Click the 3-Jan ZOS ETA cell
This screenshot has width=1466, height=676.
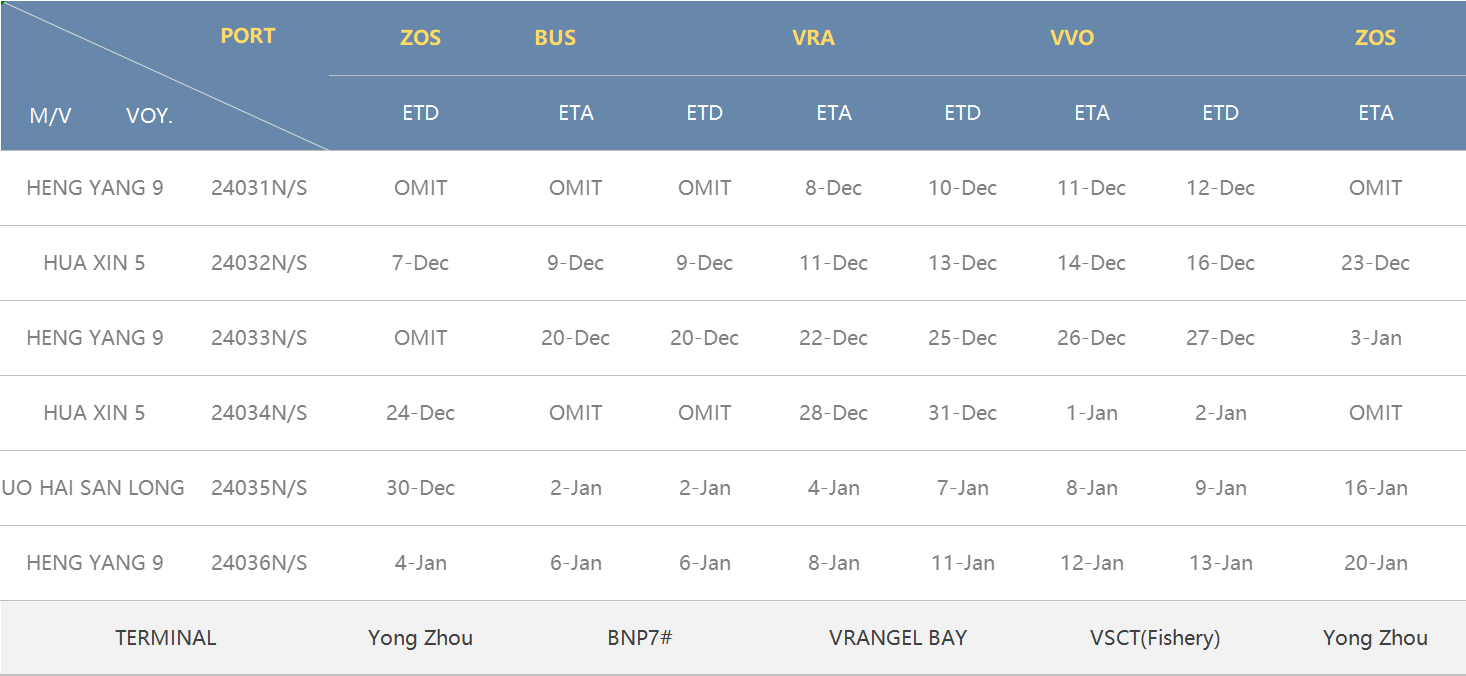[x=1375, y=338]
